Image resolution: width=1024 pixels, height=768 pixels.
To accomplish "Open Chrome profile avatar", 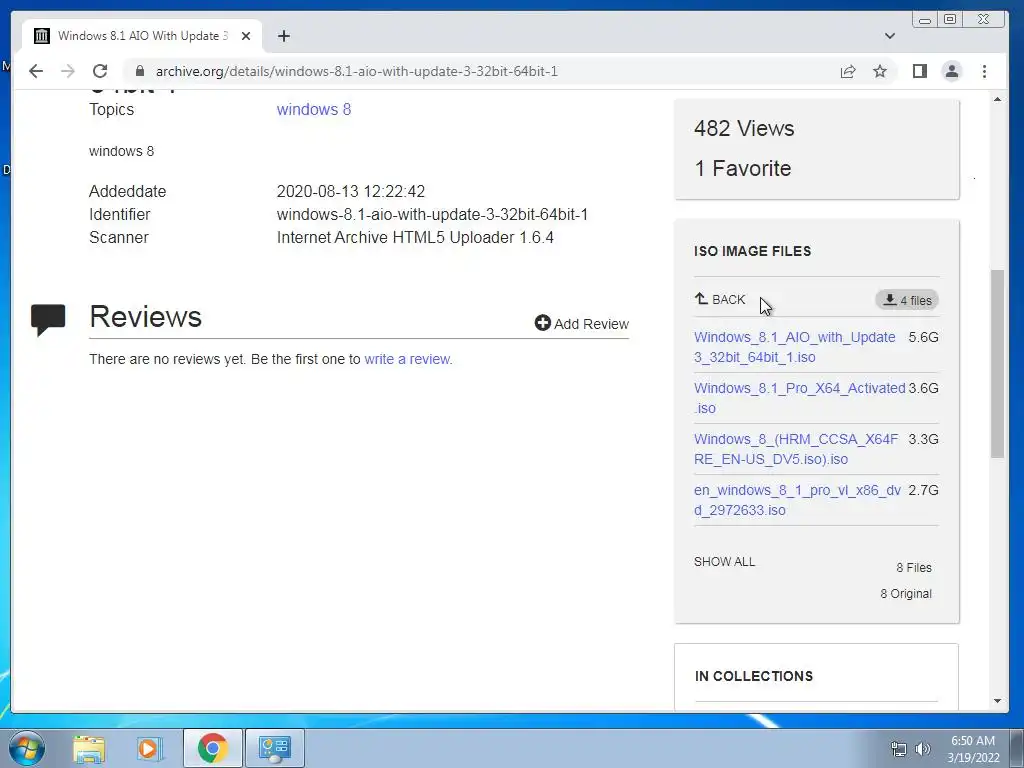I will click(952, 71).
